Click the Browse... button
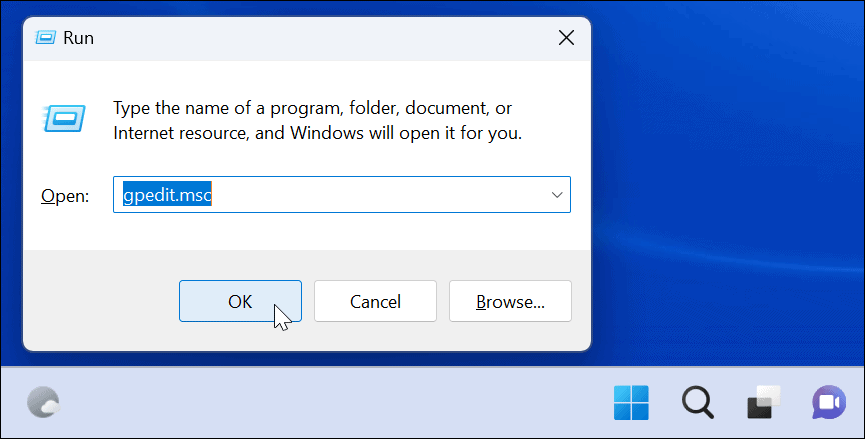Image resolution: width=865 pixels, height=439 pixels. tap(510, 301)
